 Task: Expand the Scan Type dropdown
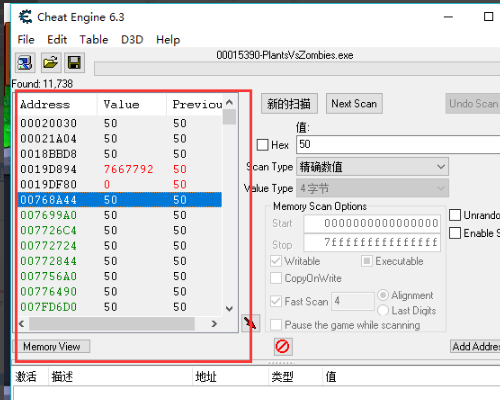[x=372, y=167]
